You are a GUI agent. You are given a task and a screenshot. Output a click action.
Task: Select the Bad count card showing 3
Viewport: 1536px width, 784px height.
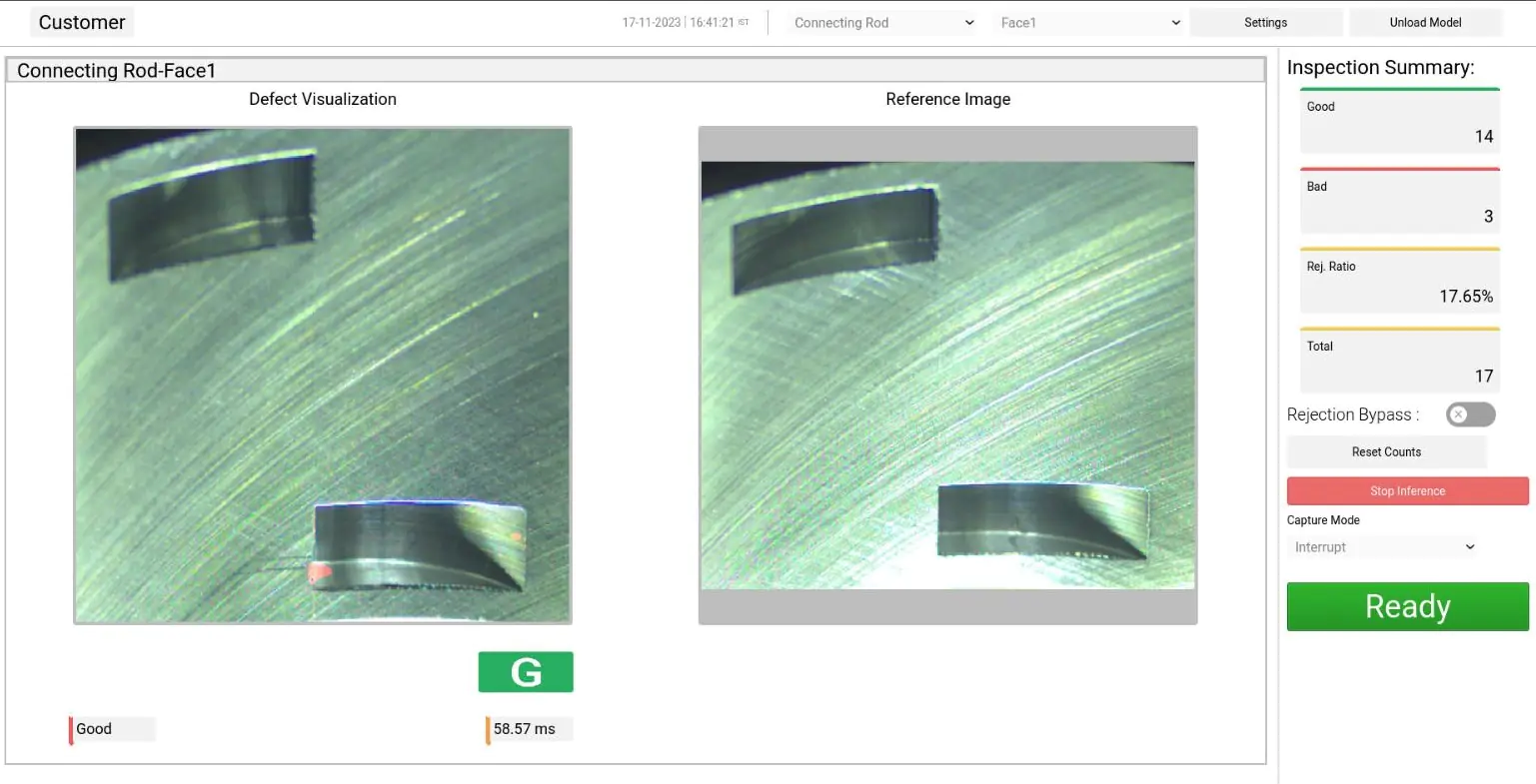click(x=1398, y=201)
